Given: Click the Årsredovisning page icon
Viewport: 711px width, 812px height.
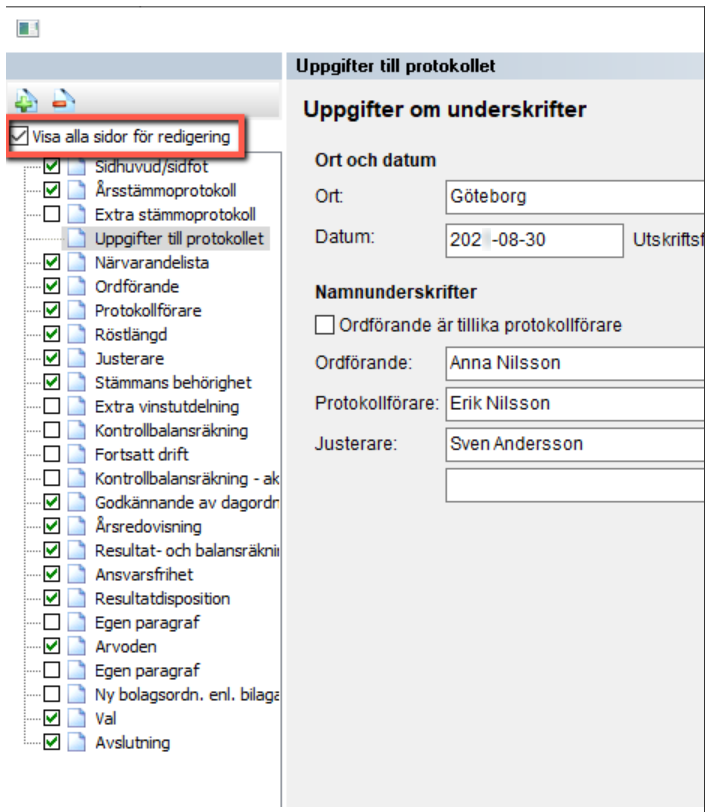Looking at the screenshot, I should point(77,526).
